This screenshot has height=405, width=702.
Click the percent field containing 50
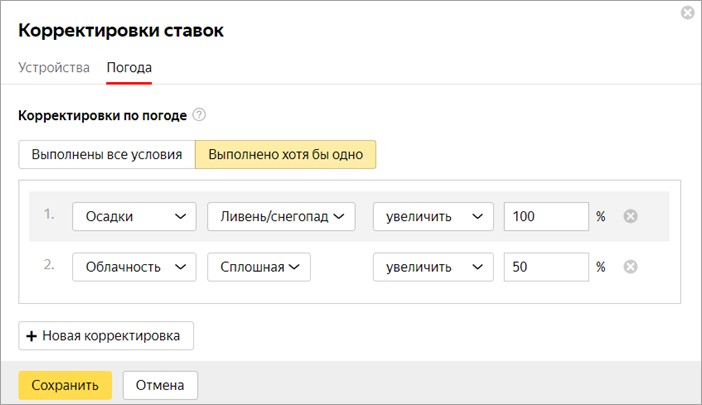(545, 267)
